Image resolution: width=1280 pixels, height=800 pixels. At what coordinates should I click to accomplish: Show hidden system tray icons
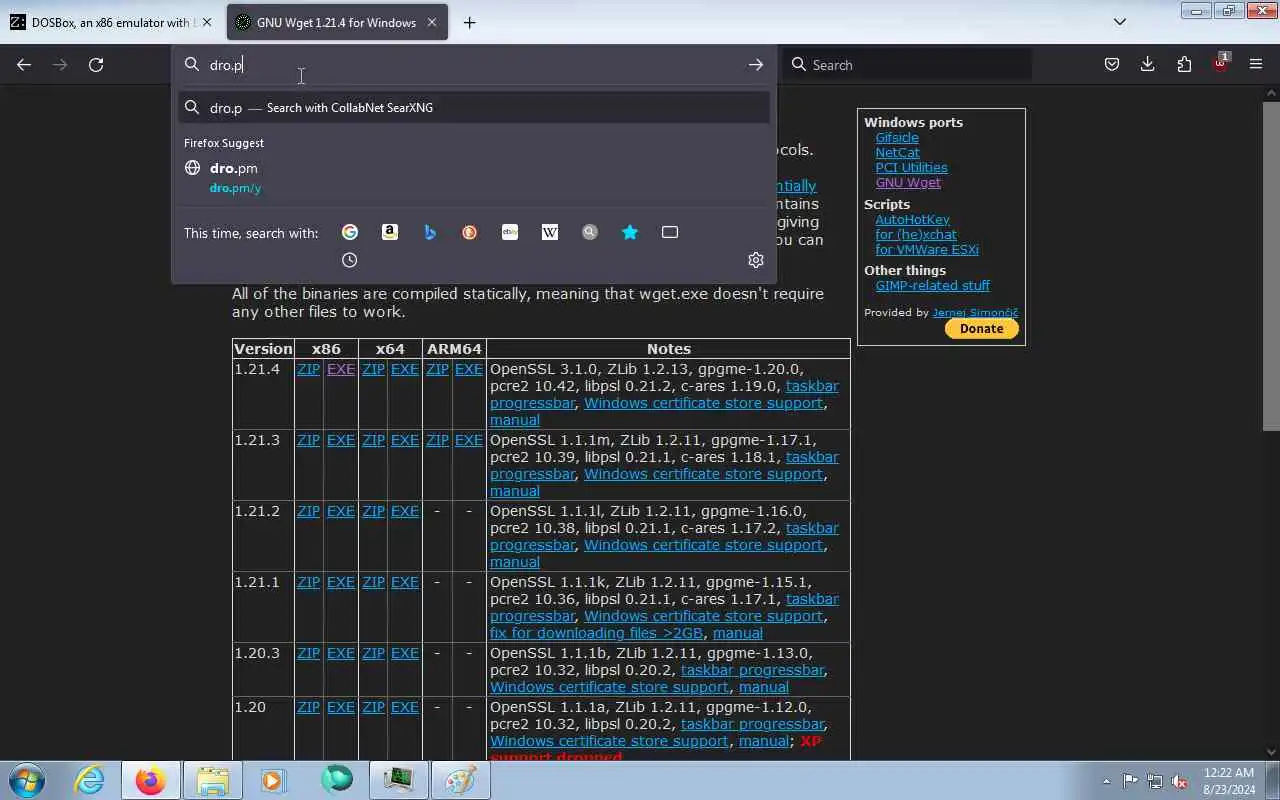[x=1106, y=781]
